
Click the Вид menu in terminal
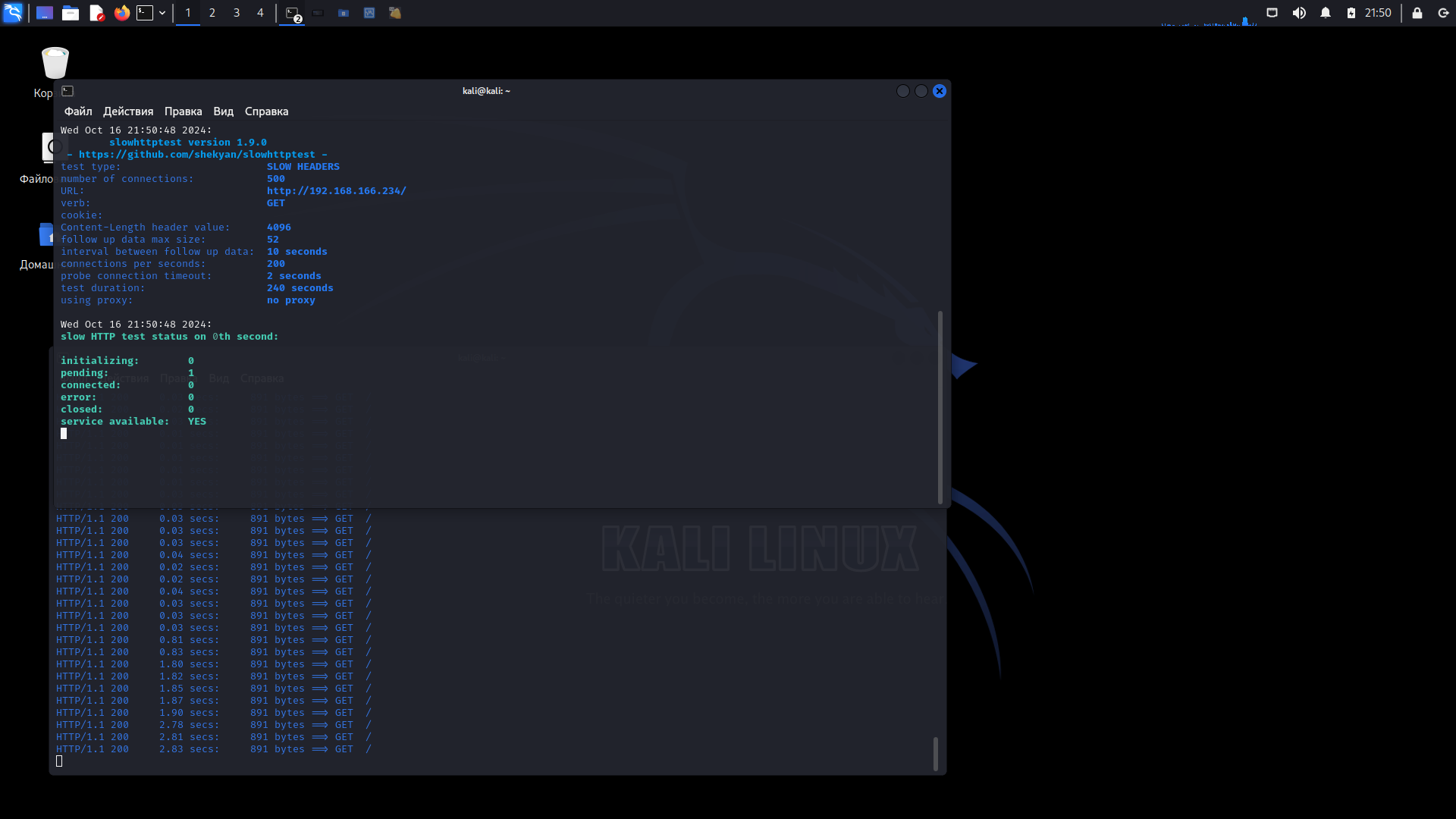click(x=222, y=111)
